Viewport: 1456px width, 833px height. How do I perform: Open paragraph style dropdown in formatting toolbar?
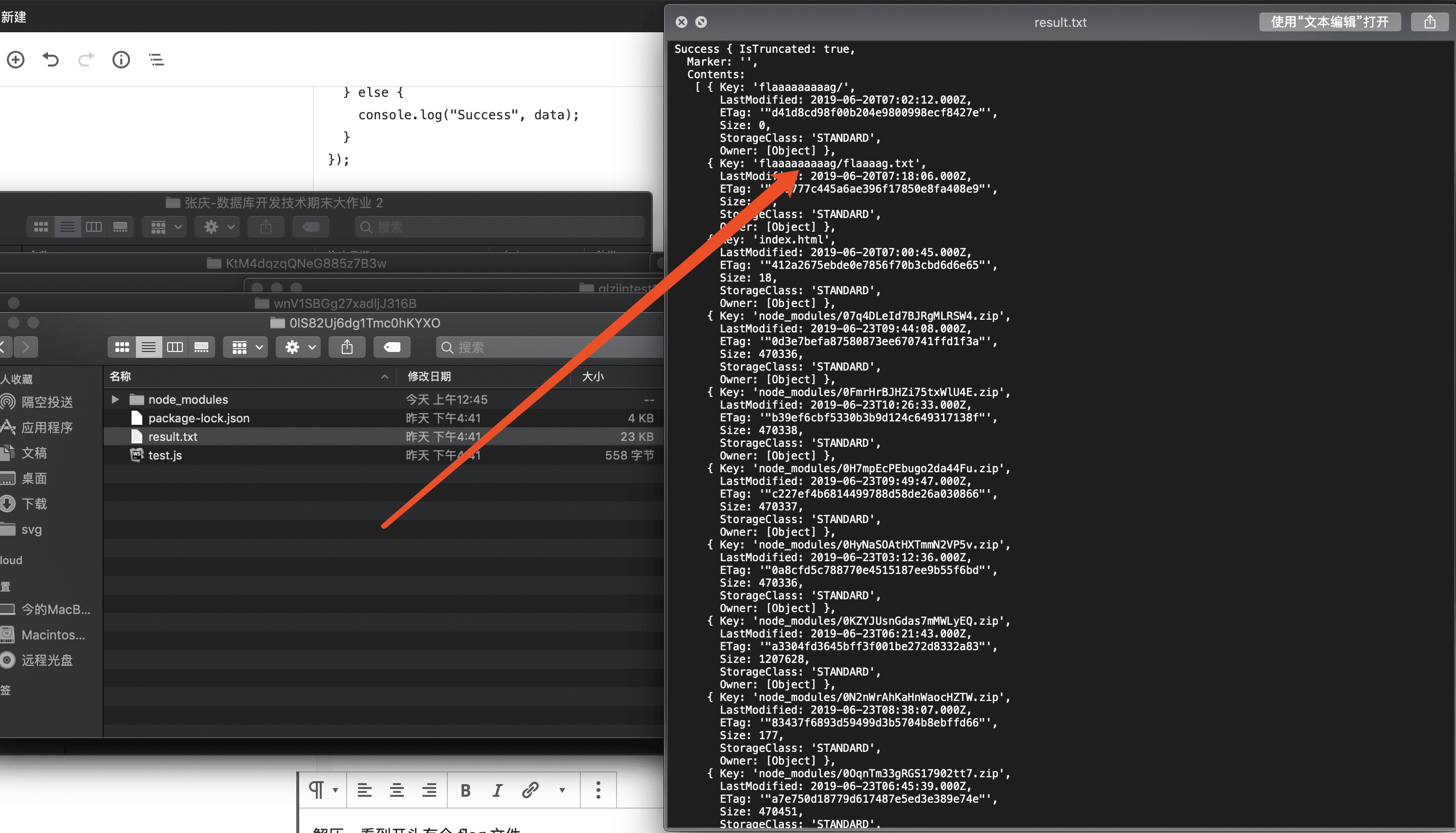pyautogui.click(x=323, y=790)
